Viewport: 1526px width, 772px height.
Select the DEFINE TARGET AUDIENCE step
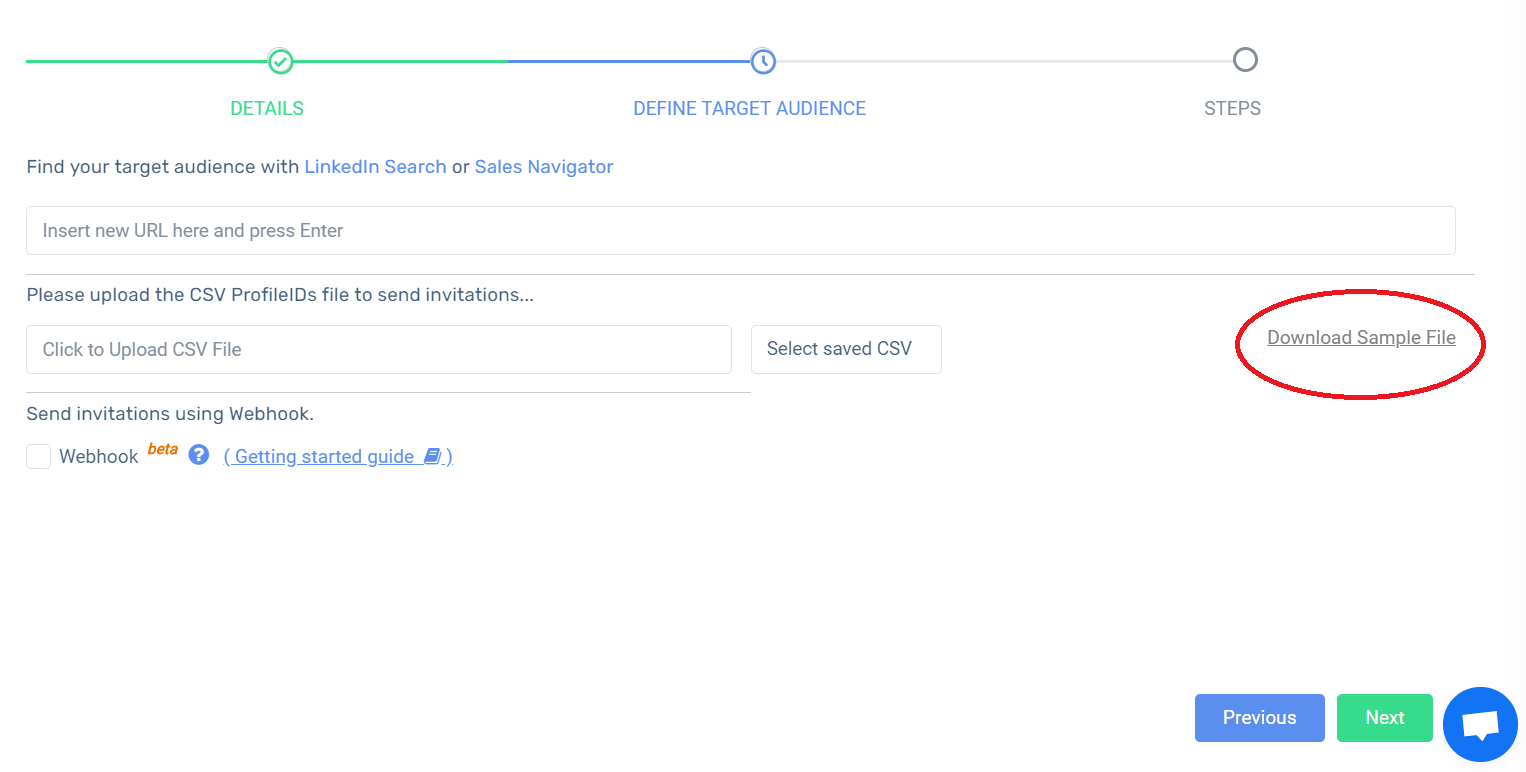click(x=750, y=108)
